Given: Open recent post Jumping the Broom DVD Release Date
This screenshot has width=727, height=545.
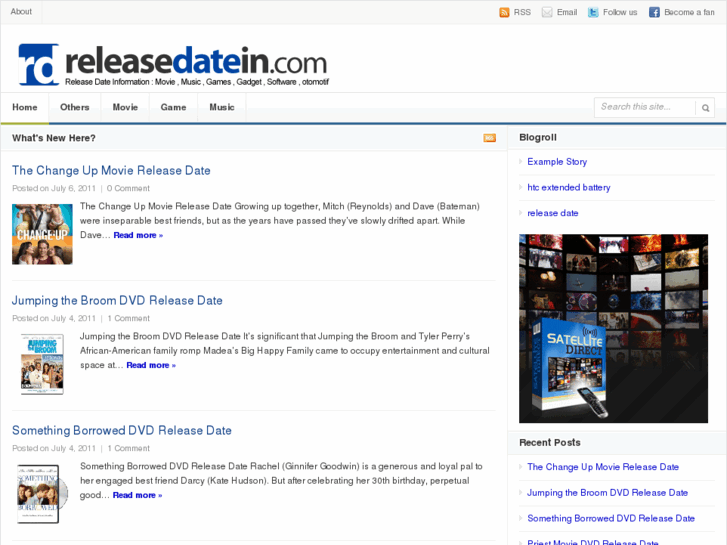Looking at the screenshot, I should pyautogui.click(x=607, y=493).
